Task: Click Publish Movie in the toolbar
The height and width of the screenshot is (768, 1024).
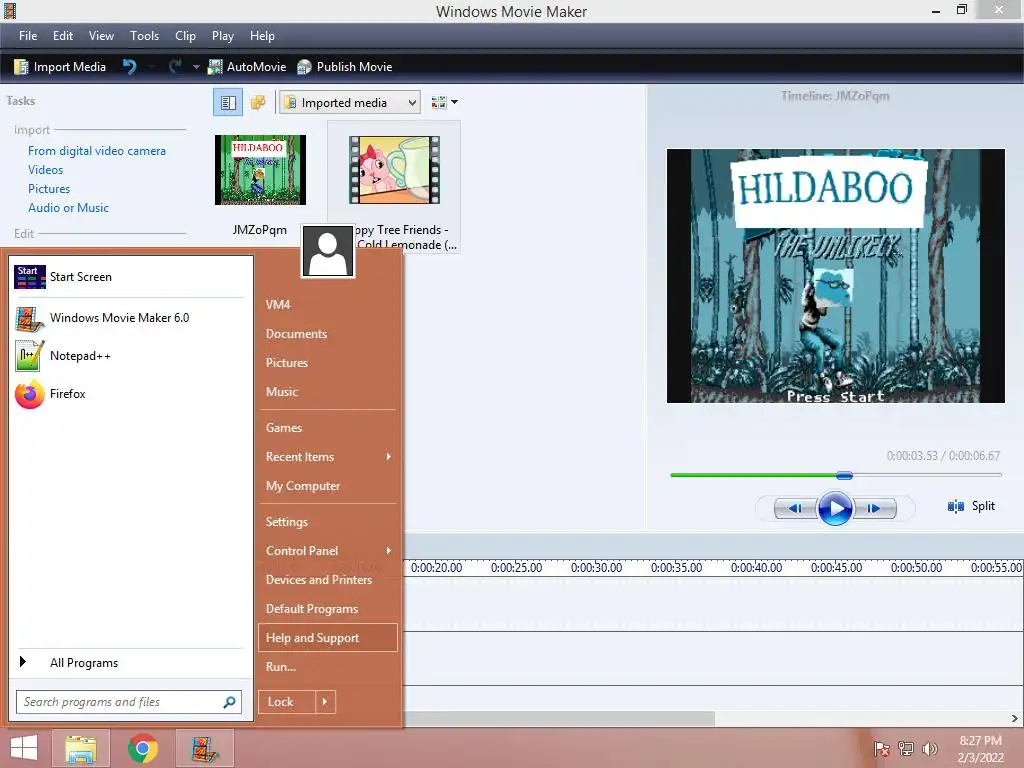Action: click(344, 67)
